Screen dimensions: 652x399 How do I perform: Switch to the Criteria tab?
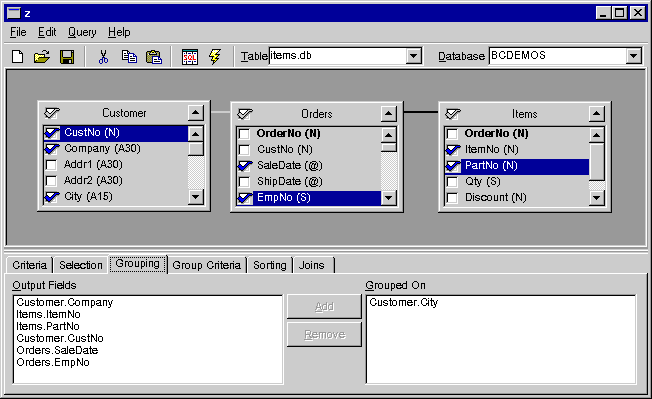point(29,265)
